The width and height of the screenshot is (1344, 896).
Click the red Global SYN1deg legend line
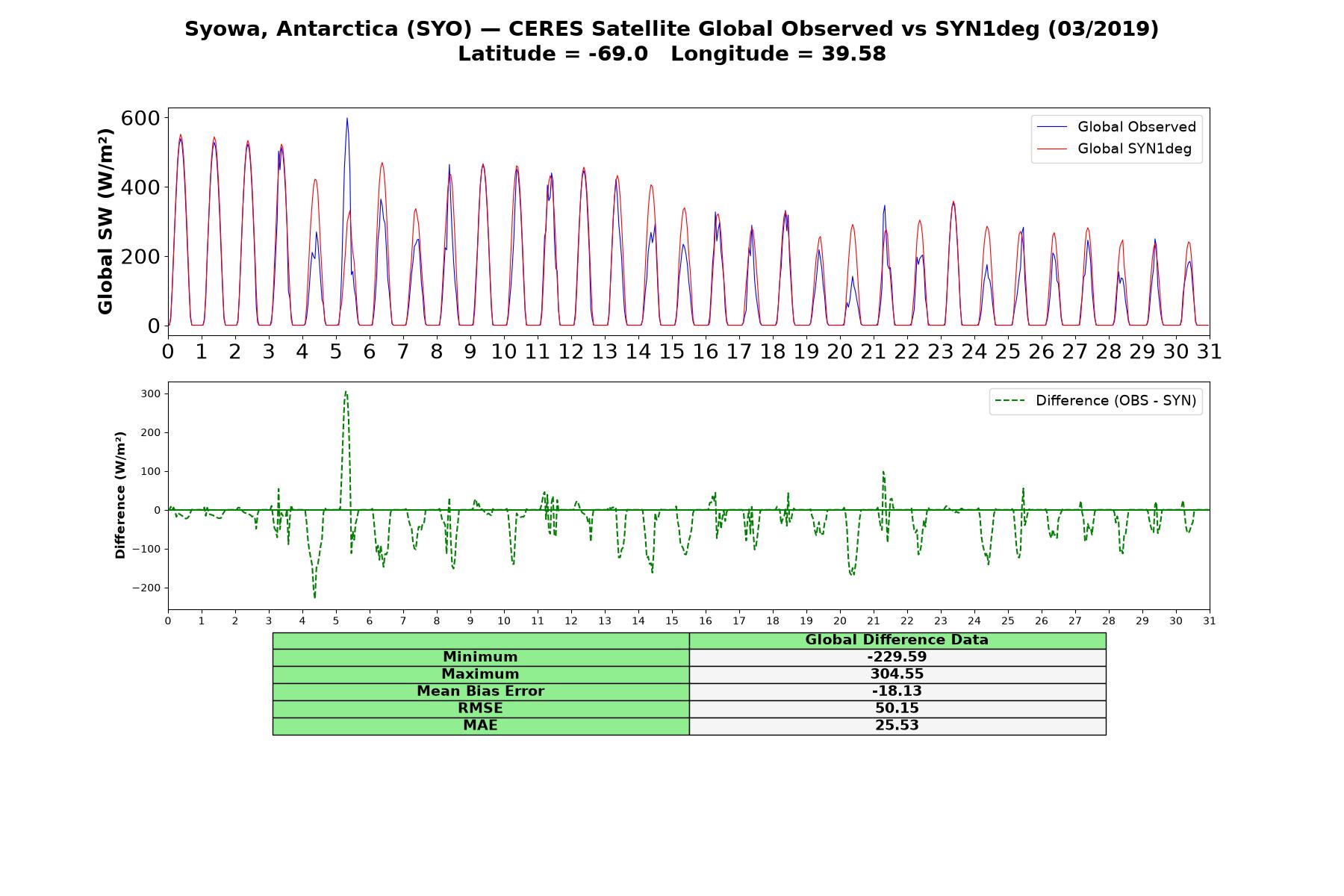1053,149
